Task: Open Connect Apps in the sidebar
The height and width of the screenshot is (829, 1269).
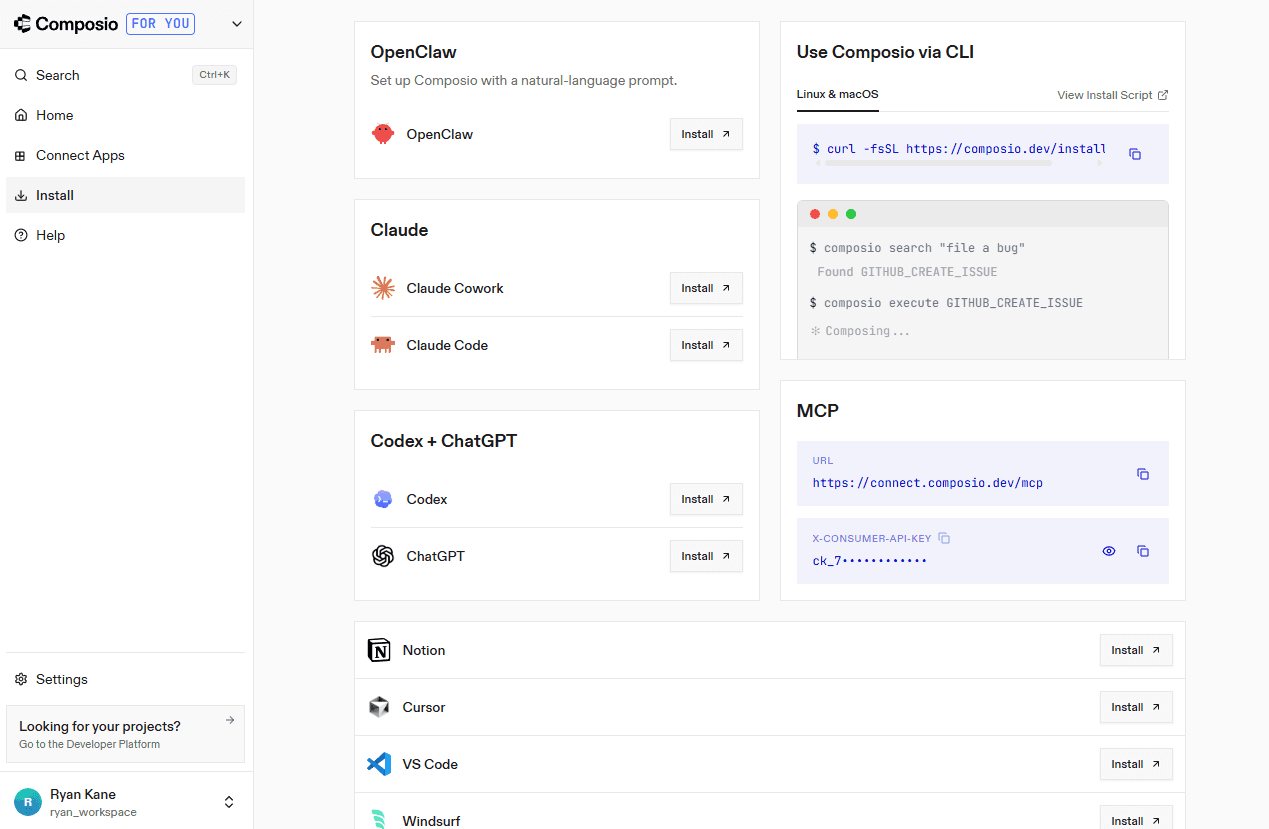Action: click(x=125, y=155)
